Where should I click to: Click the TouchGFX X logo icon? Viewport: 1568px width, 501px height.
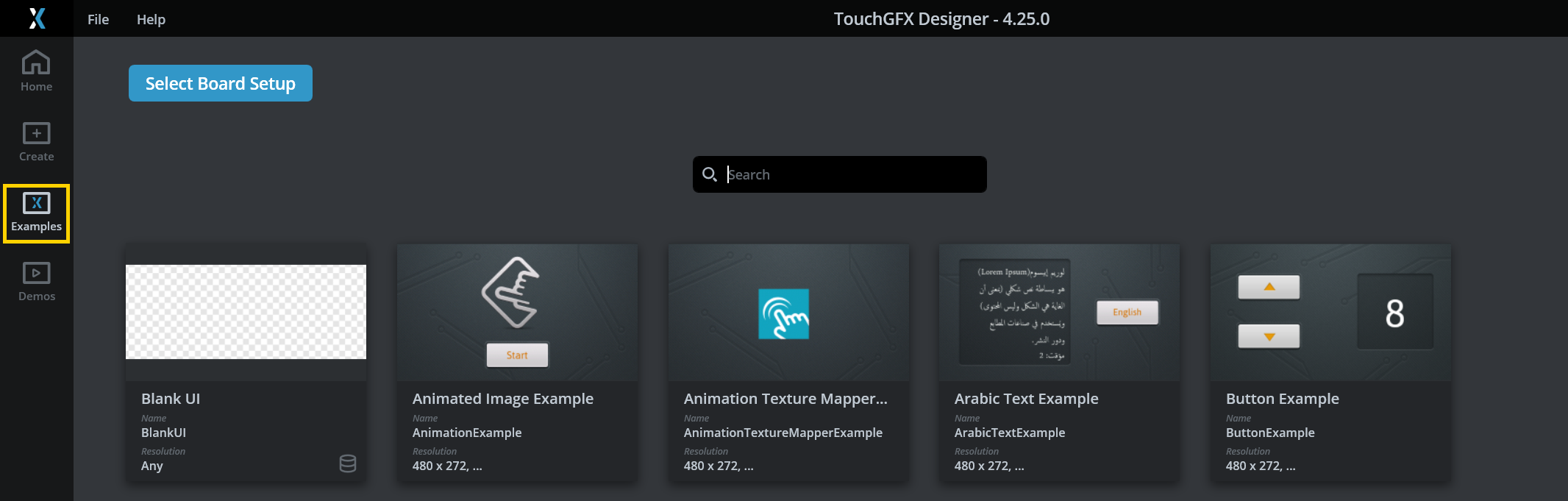tap(37, 18)
